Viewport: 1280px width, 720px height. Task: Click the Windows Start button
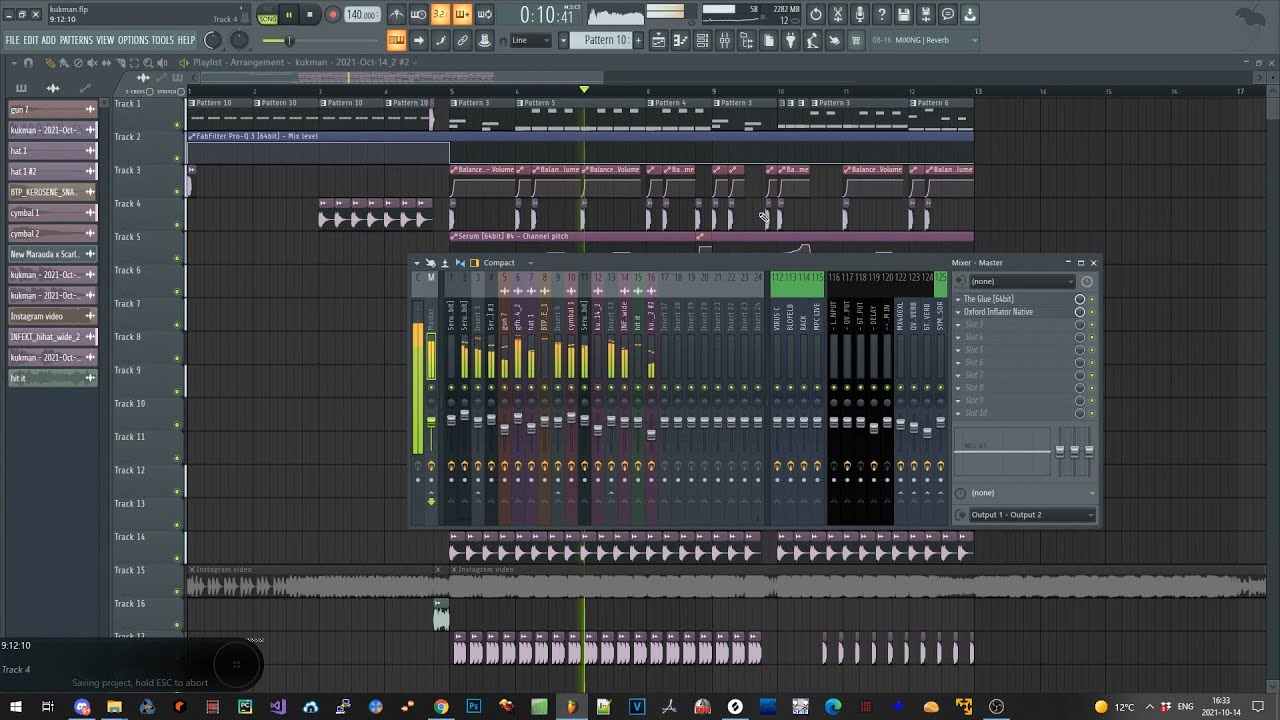click(x=15, y=707)
